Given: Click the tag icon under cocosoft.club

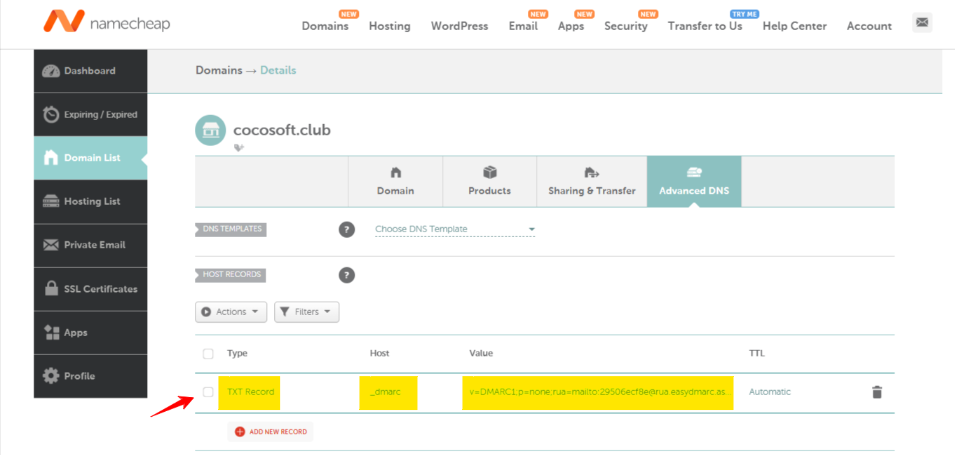Looking at the screenshot, I should click(239, 147).
